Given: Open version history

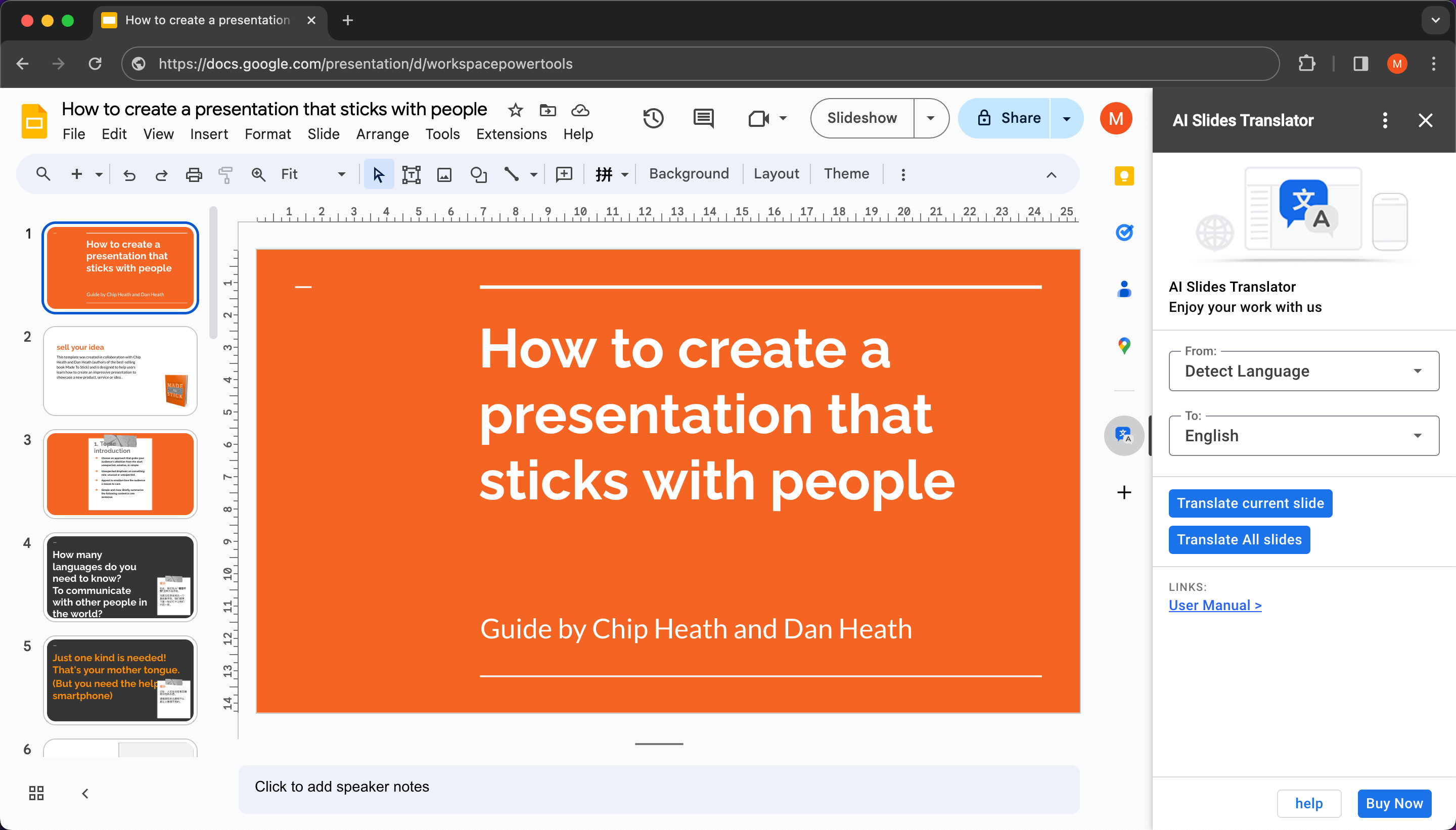Looking at the screenshot, I should click(653, 118).
